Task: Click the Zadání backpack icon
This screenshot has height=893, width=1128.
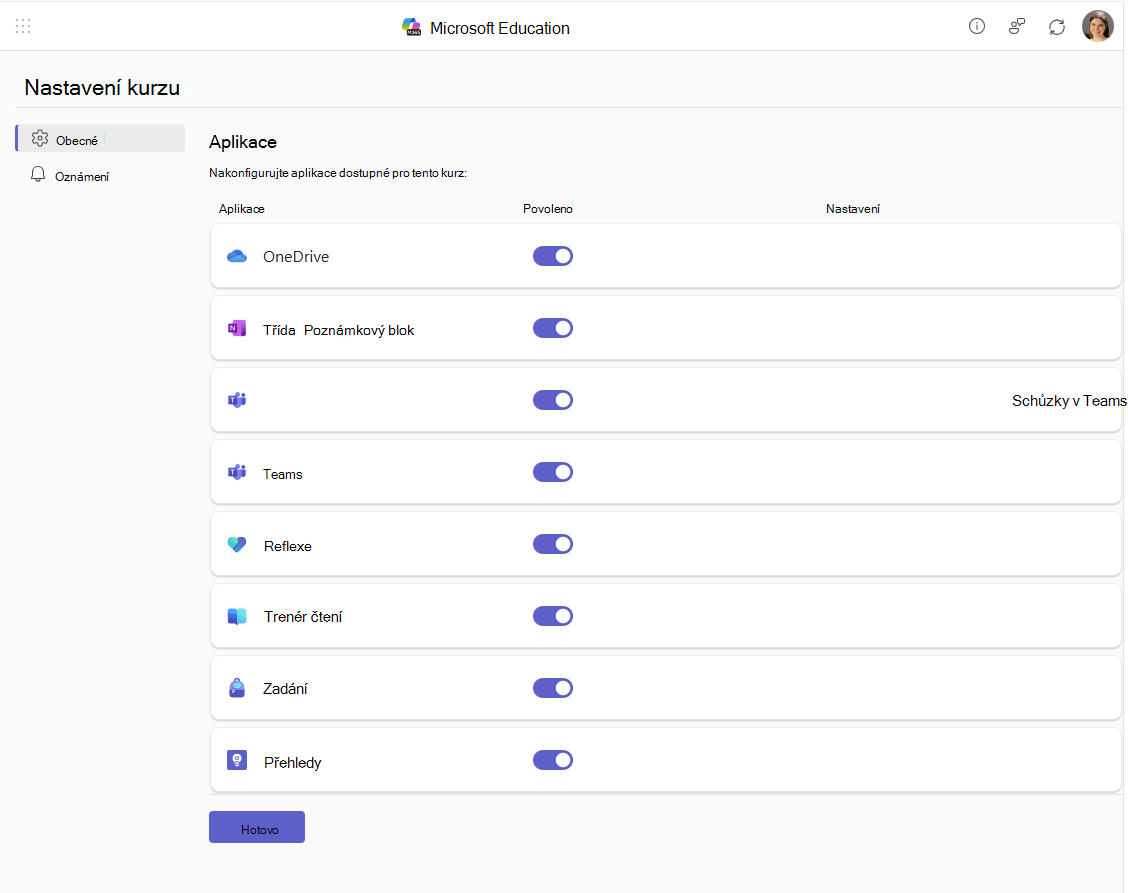Action: (237, 688)
